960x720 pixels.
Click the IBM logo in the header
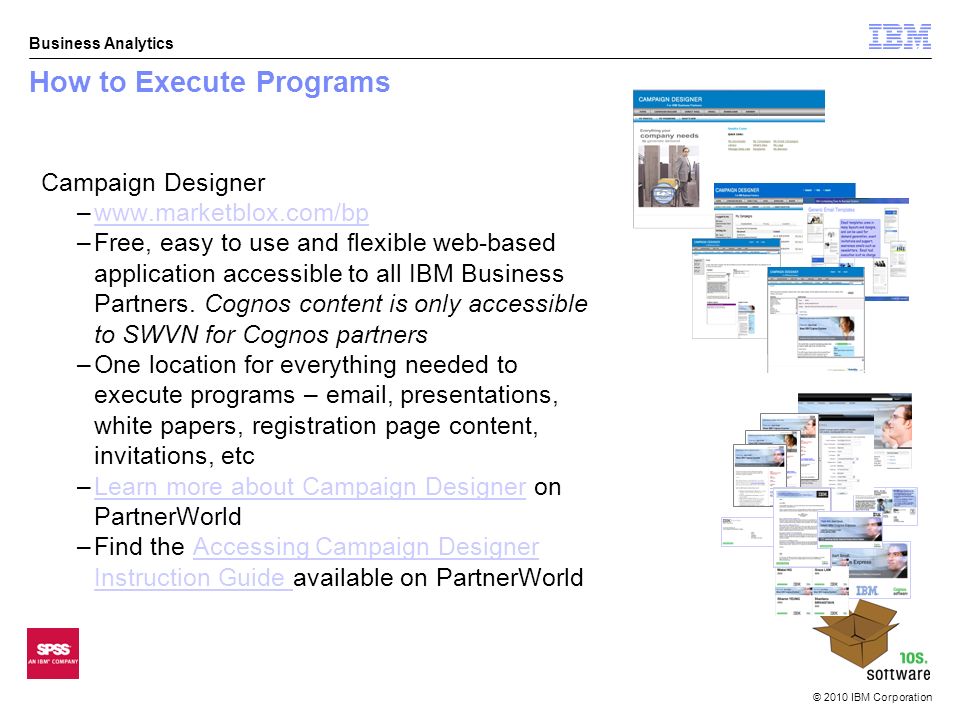click(x=900, y=37)
